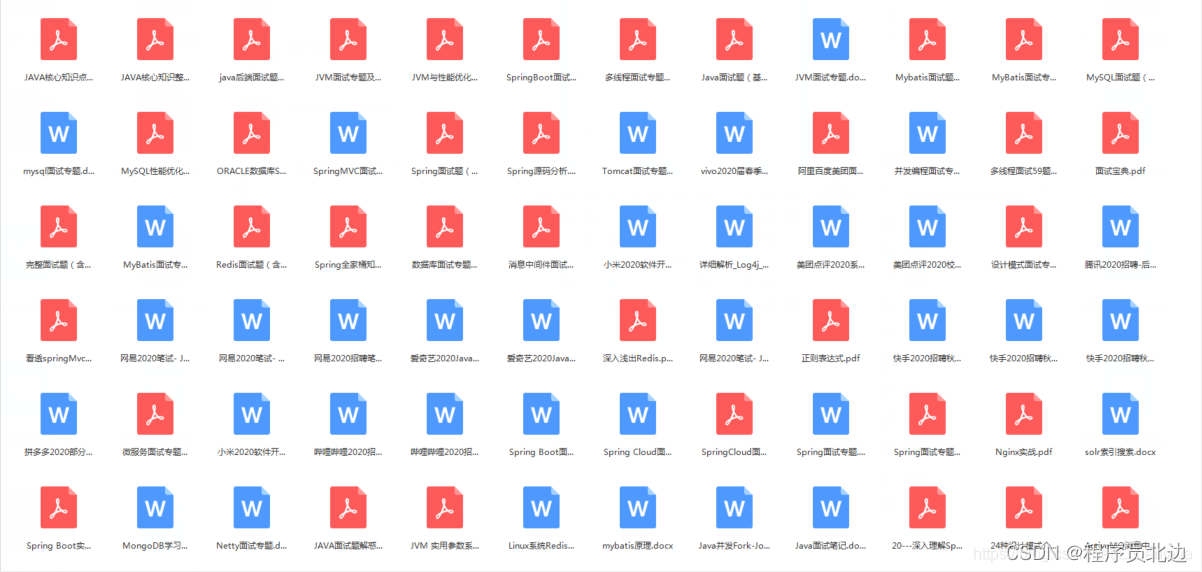1202x572 pixels.
Task: Select the 设计模式面试专 PDF icon
Action: point(1024,227)
